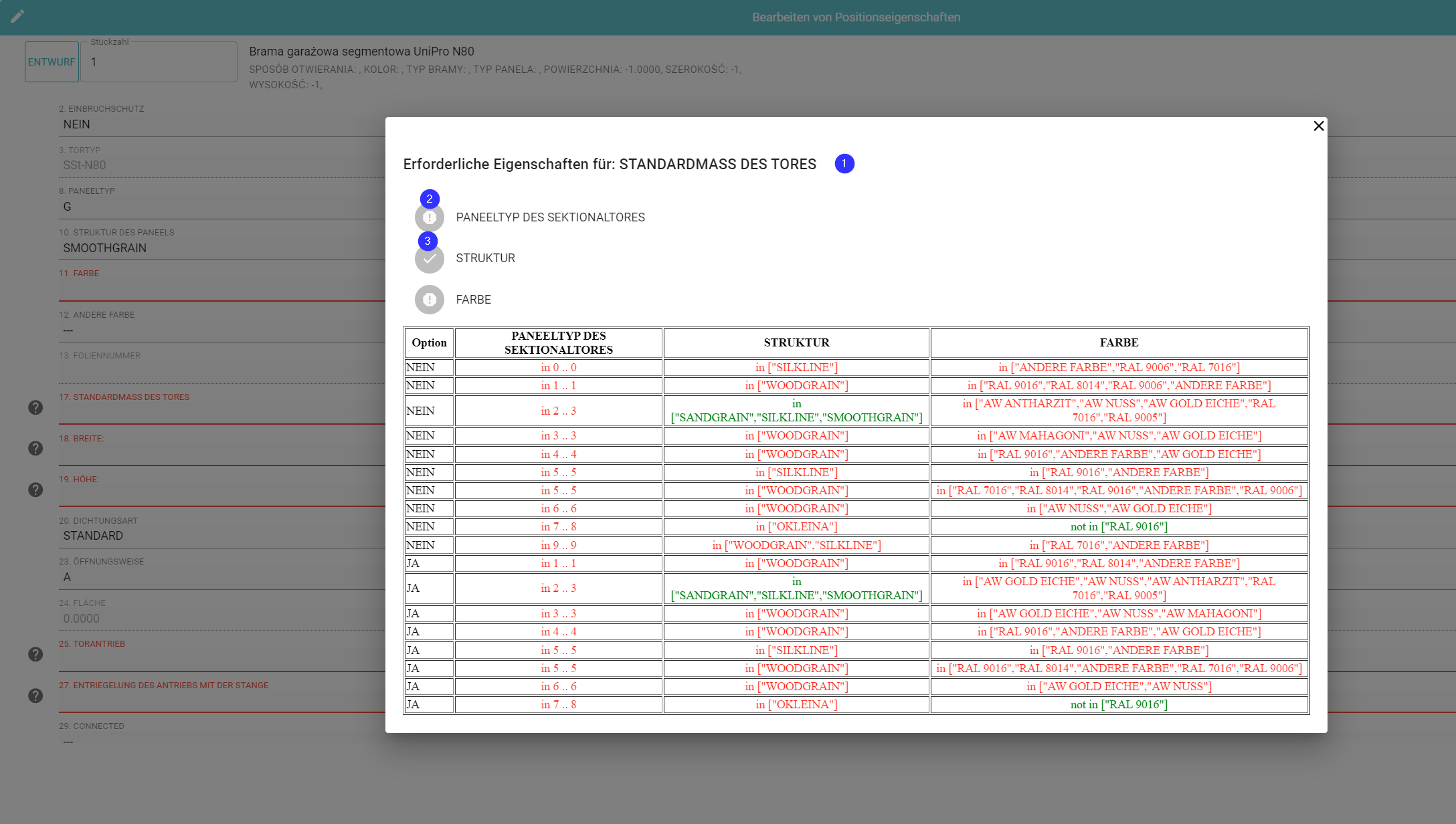Open help for Torantrieb field
1456x824 pixels.
point(35,654)
